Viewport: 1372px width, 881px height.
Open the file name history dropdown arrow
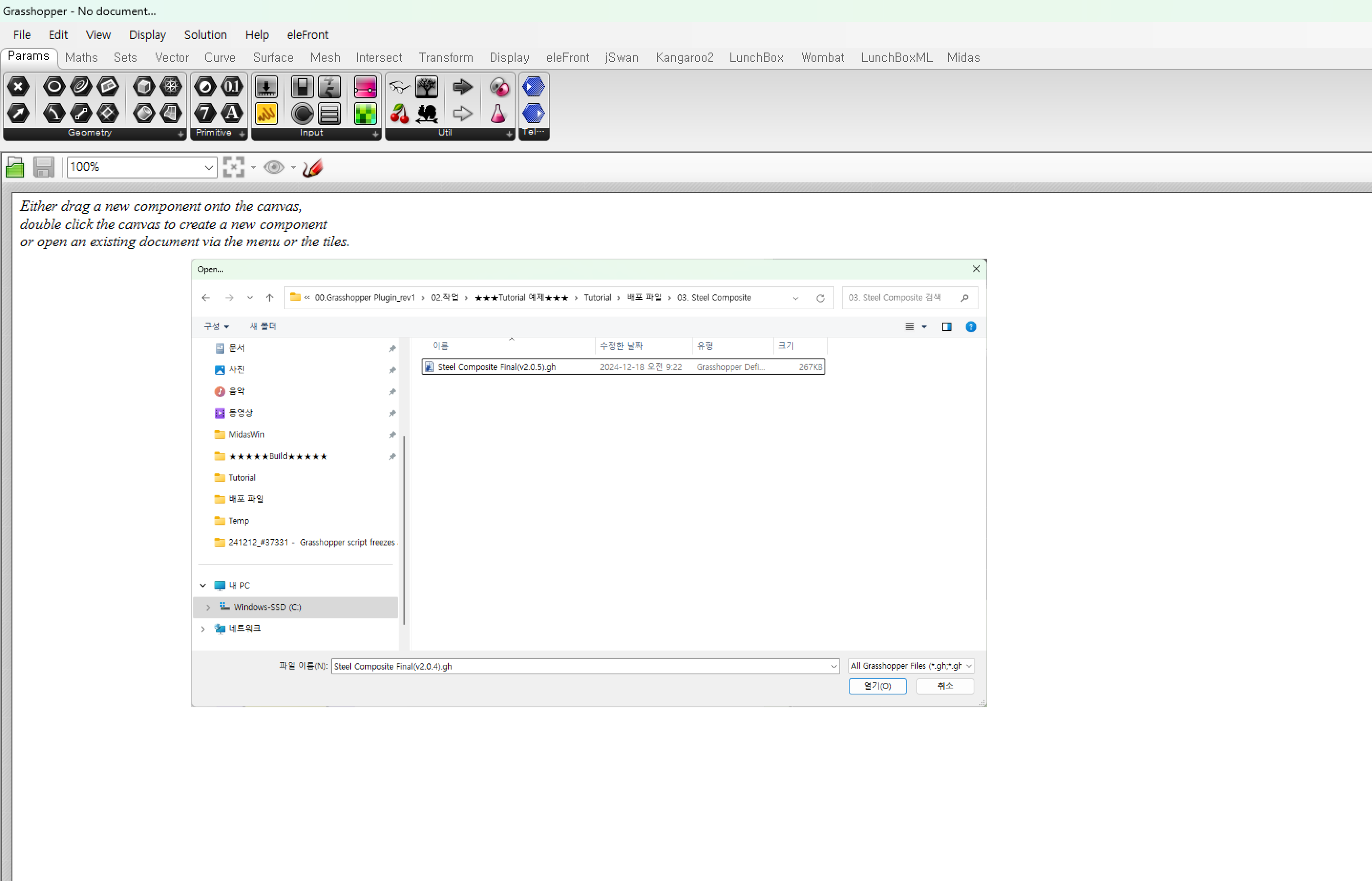(x=834, y=666)
